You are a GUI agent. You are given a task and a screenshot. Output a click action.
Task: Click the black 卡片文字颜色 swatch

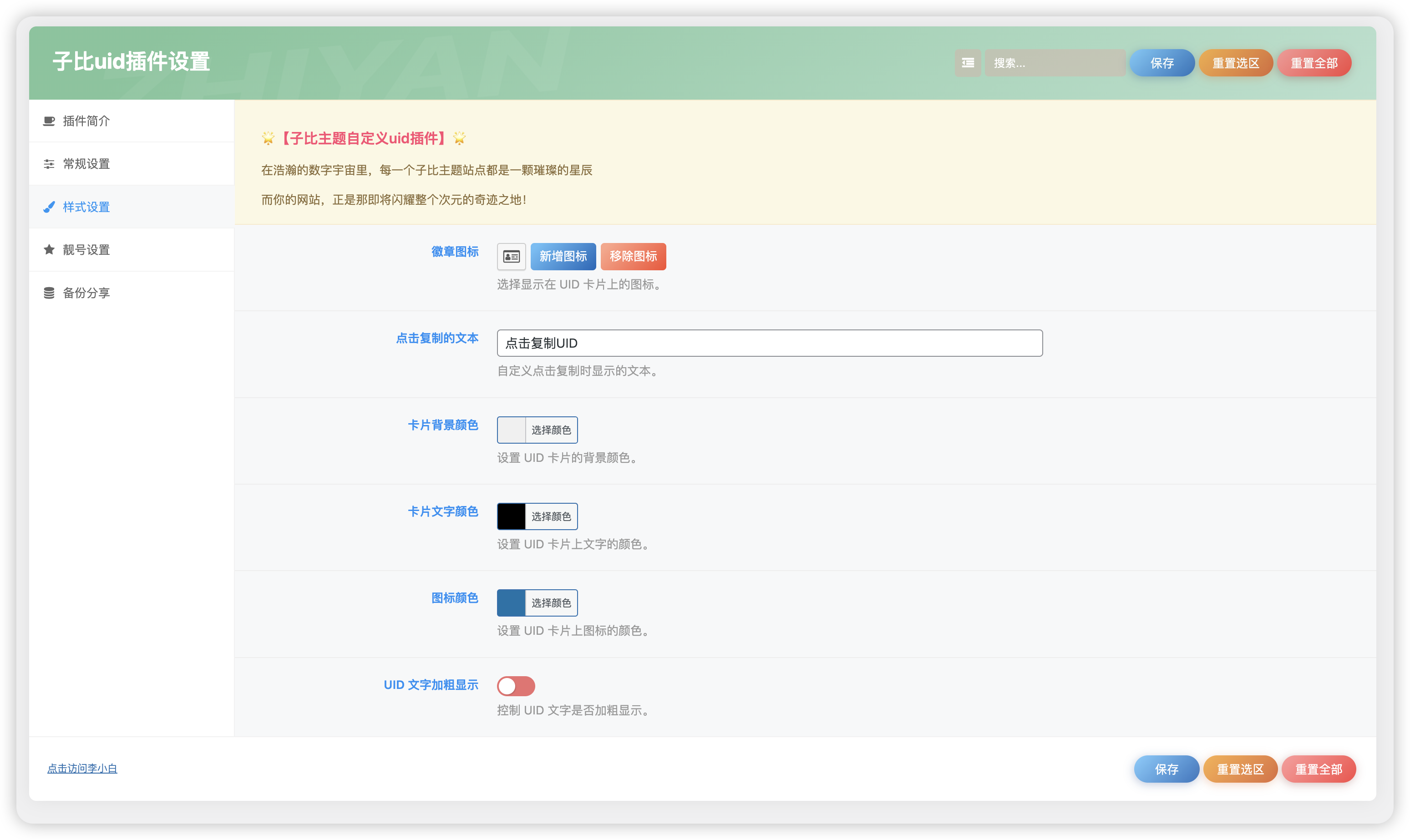[x=511, y=516]
